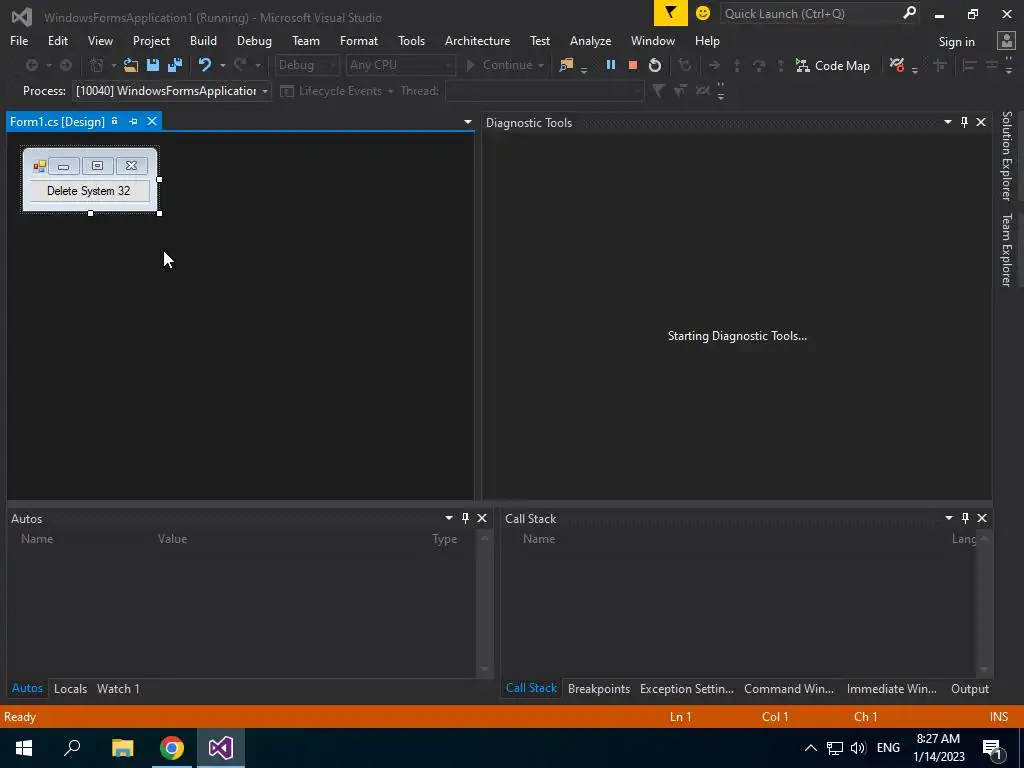The width and height of the screenshot is (1024, 768).
Task: Open the Undo history dropdown arrow
Action: coord(223,65)
